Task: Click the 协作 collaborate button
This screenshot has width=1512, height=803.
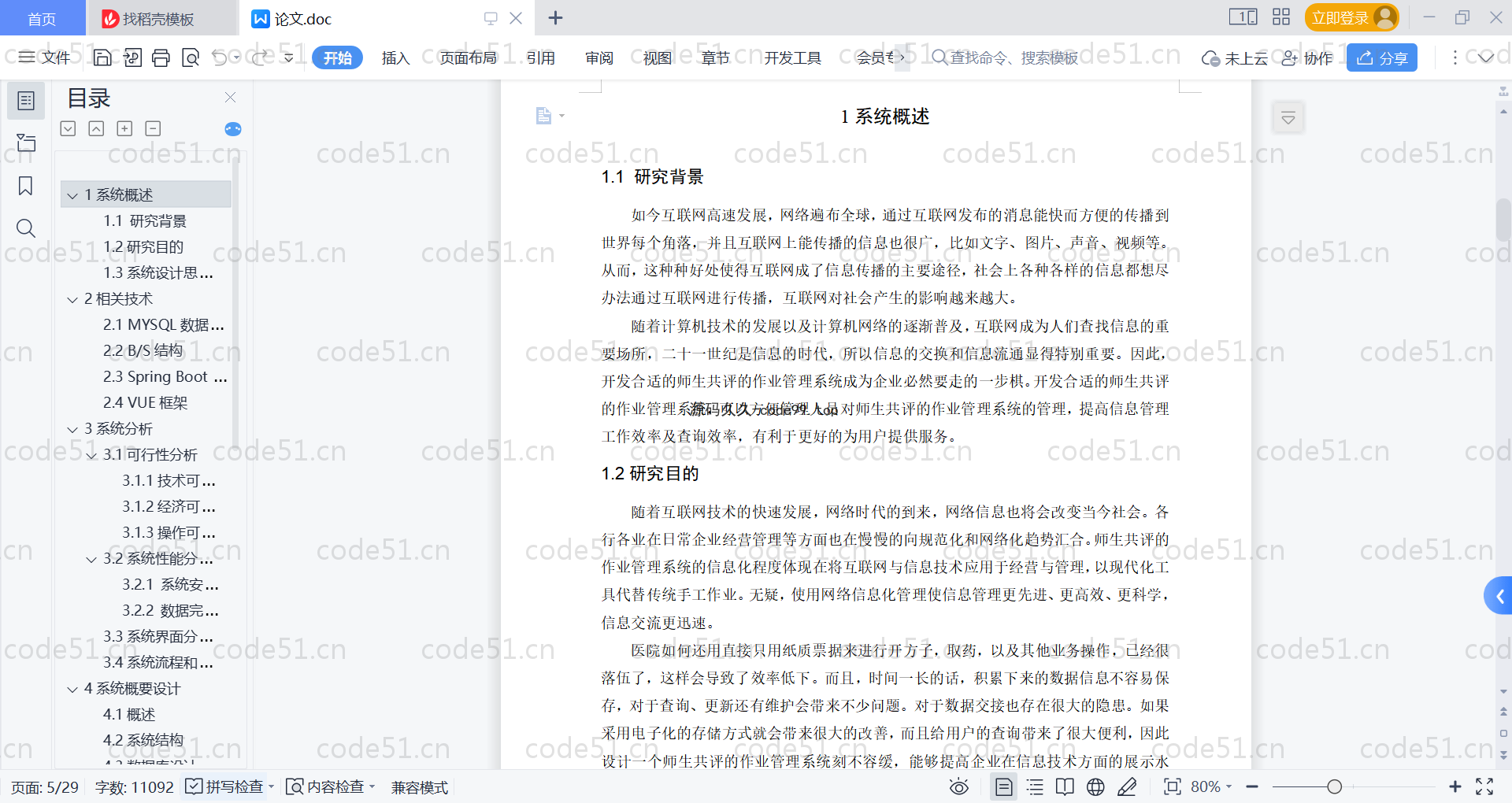Action: (x=1307, y=57)
